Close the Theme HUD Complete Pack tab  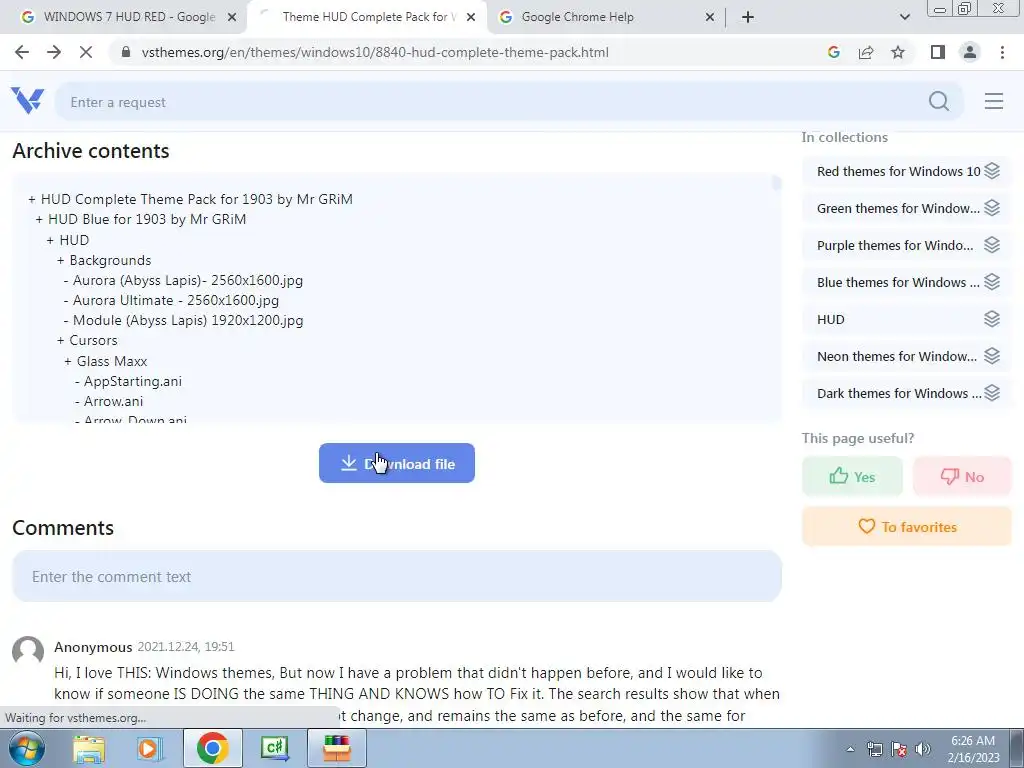471,18
